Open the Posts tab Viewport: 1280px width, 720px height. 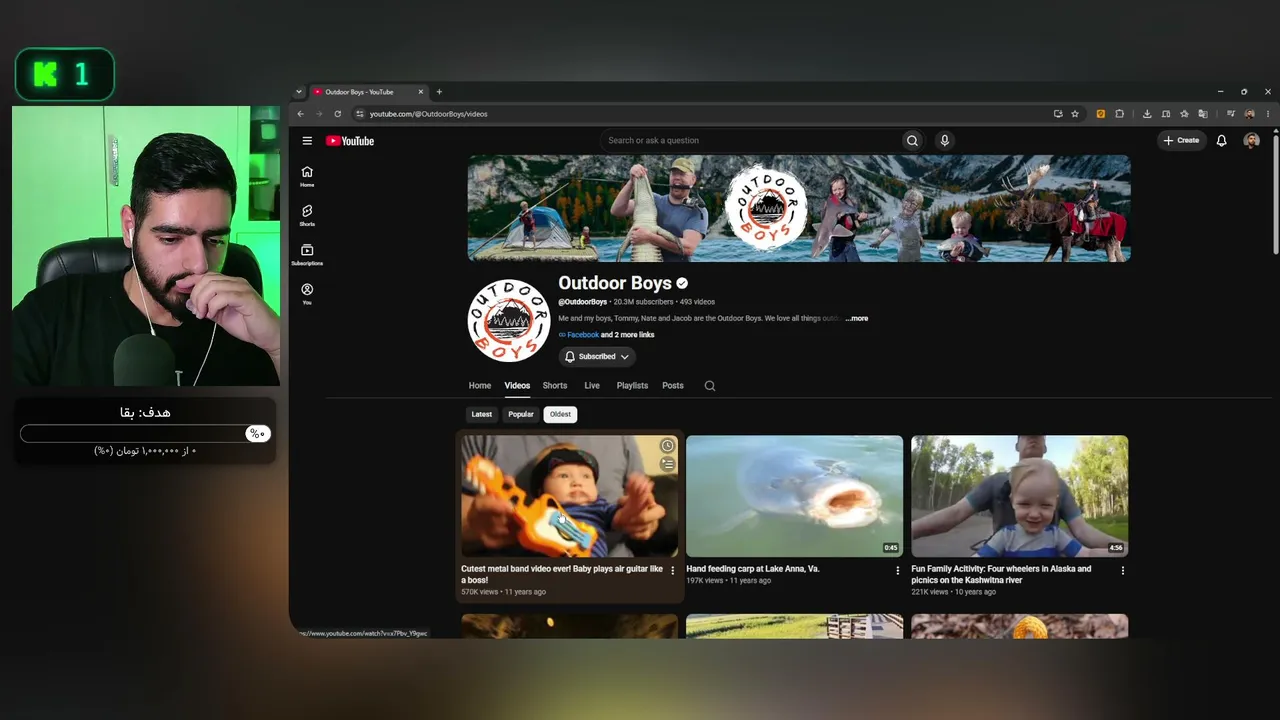(x=673, y=386)
